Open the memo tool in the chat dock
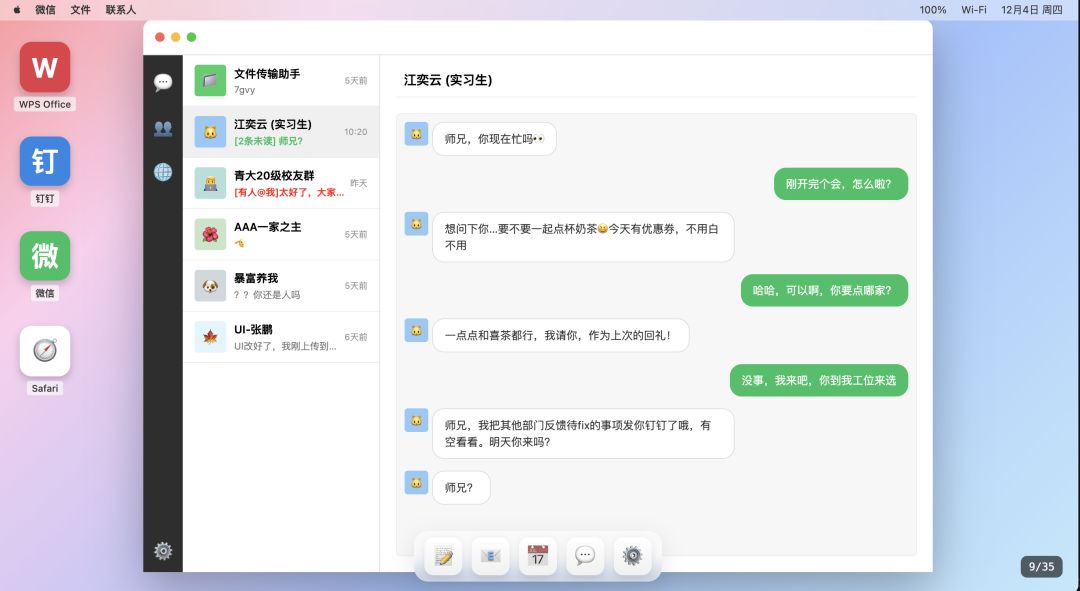 tap(443, 556)
